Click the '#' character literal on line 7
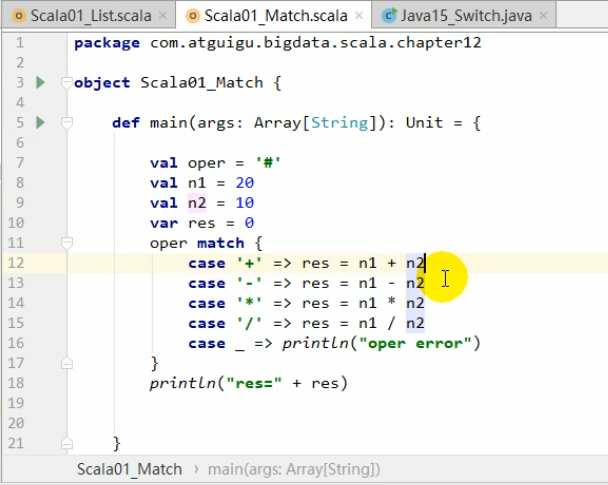This screenshot has height=485, width=608. [x=268, y=162]
